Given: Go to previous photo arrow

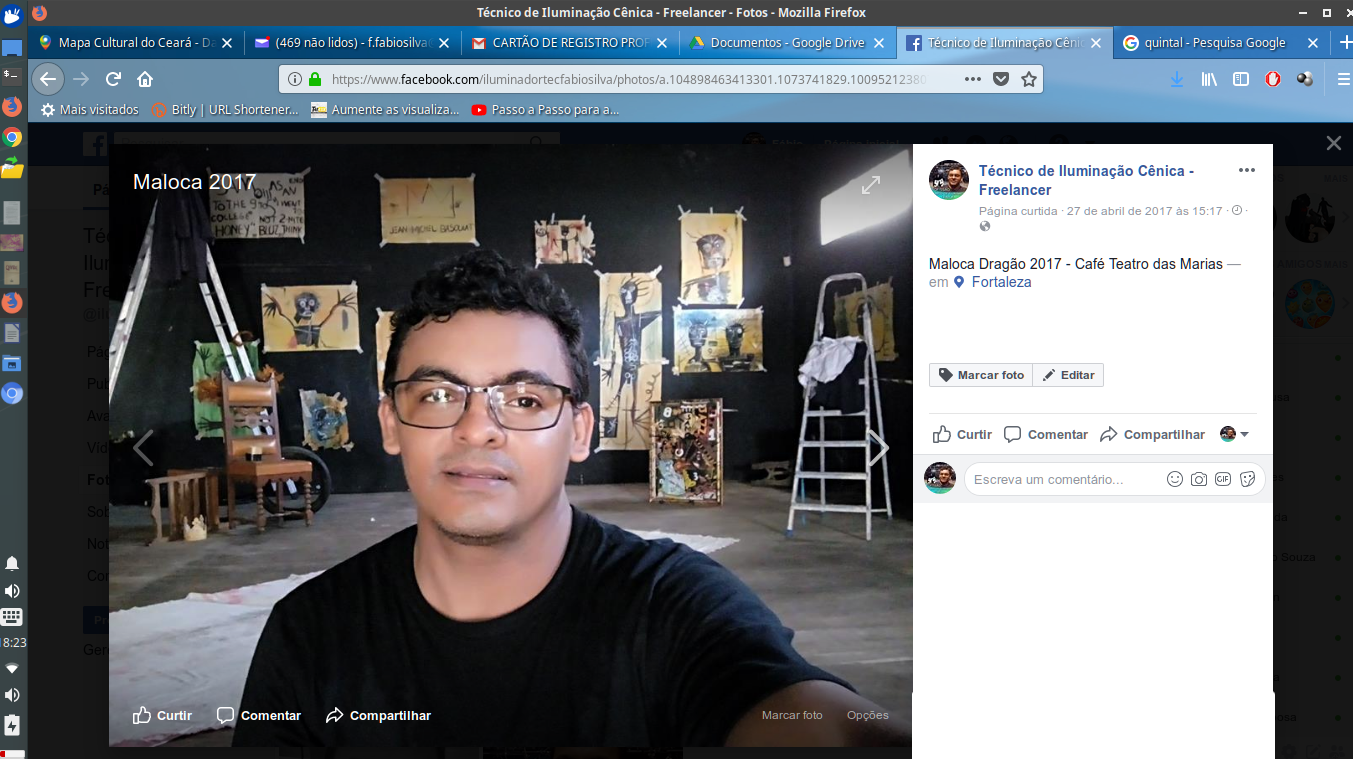Looking at the screenshot, I should [x=144, y=448].
